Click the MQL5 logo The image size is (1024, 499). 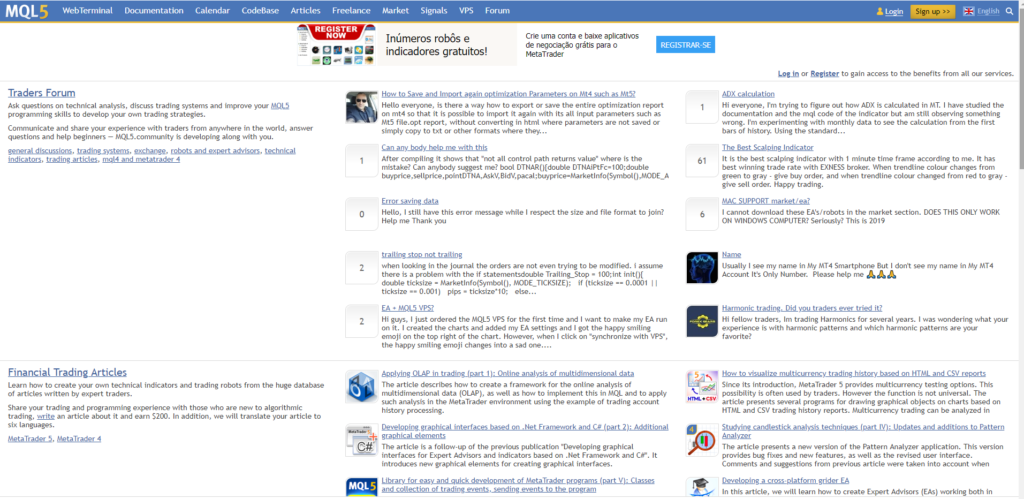pyautogui.click(x=27, y=11)
